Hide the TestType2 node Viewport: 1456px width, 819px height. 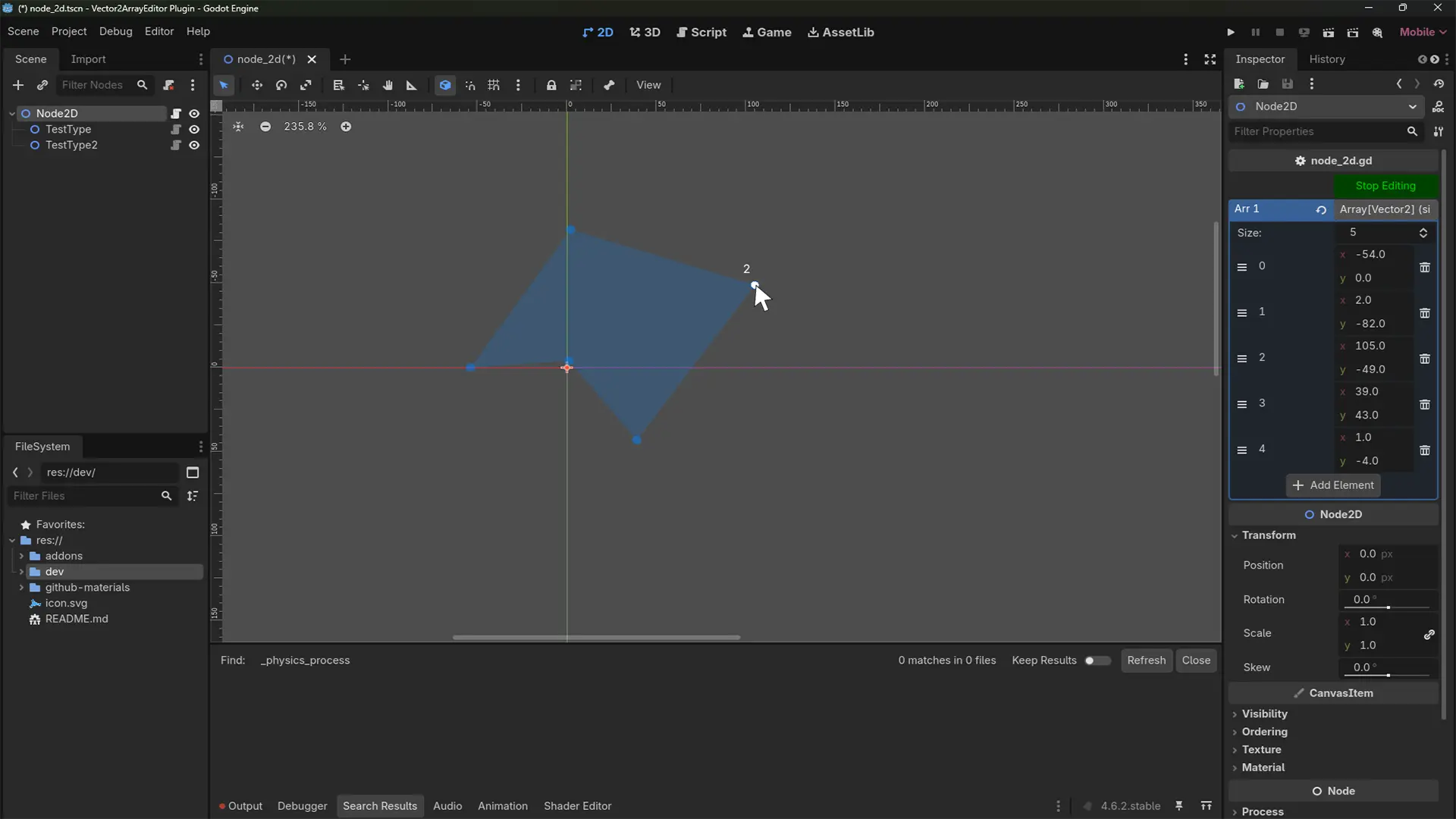tap(194, 146)
